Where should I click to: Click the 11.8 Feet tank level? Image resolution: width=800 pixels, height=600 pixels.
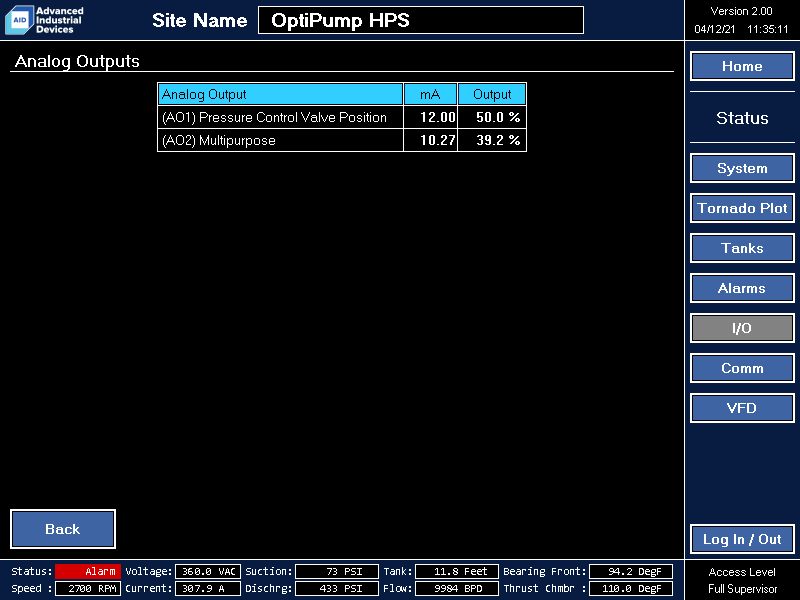coord(457,571)
